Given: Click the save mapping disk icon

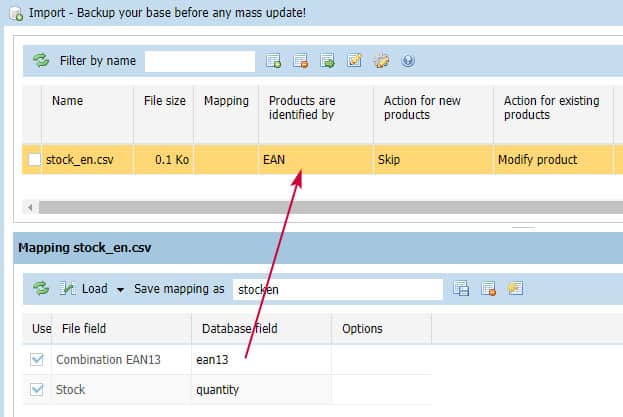Looking at the screenshot, I should tap(461, 289).
